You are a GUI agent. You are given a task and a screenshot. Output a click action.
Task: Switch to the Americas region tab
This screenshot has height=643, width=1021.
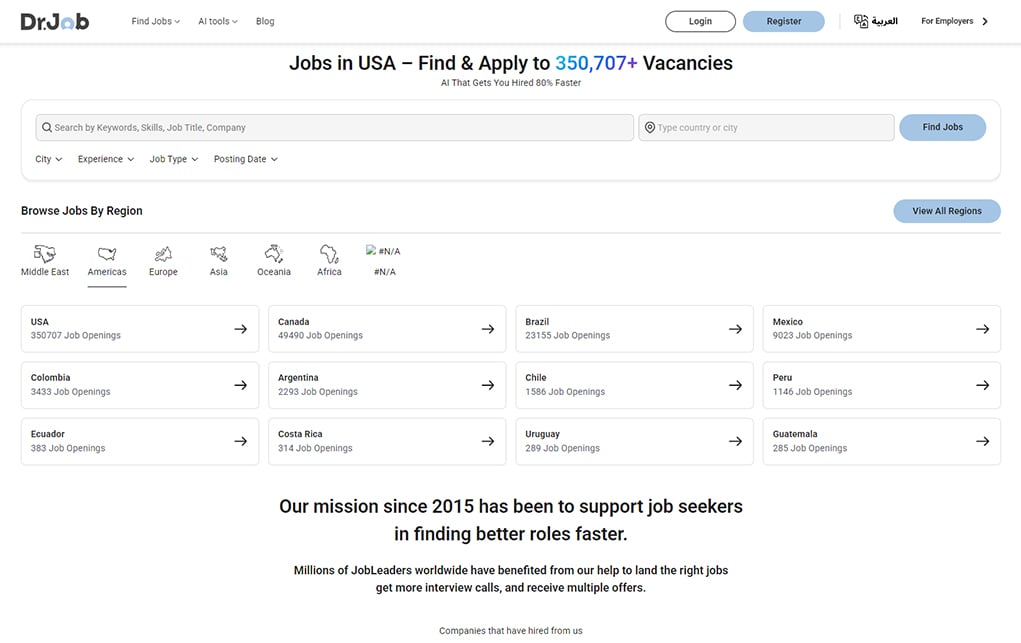107,260
